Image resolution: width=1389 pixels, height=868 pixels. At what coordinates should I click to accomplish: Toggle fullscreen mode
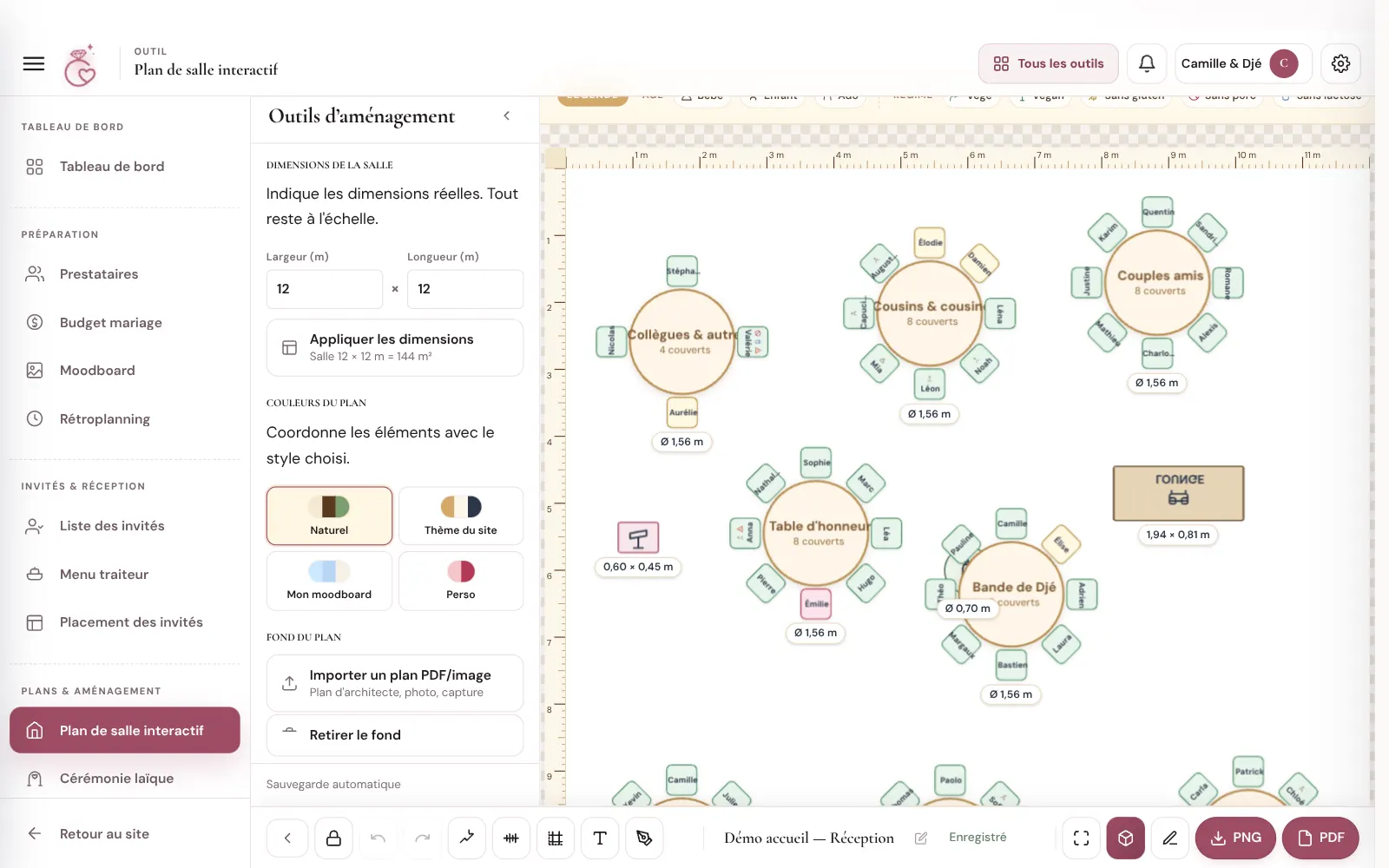click(x=1081, y=838)
